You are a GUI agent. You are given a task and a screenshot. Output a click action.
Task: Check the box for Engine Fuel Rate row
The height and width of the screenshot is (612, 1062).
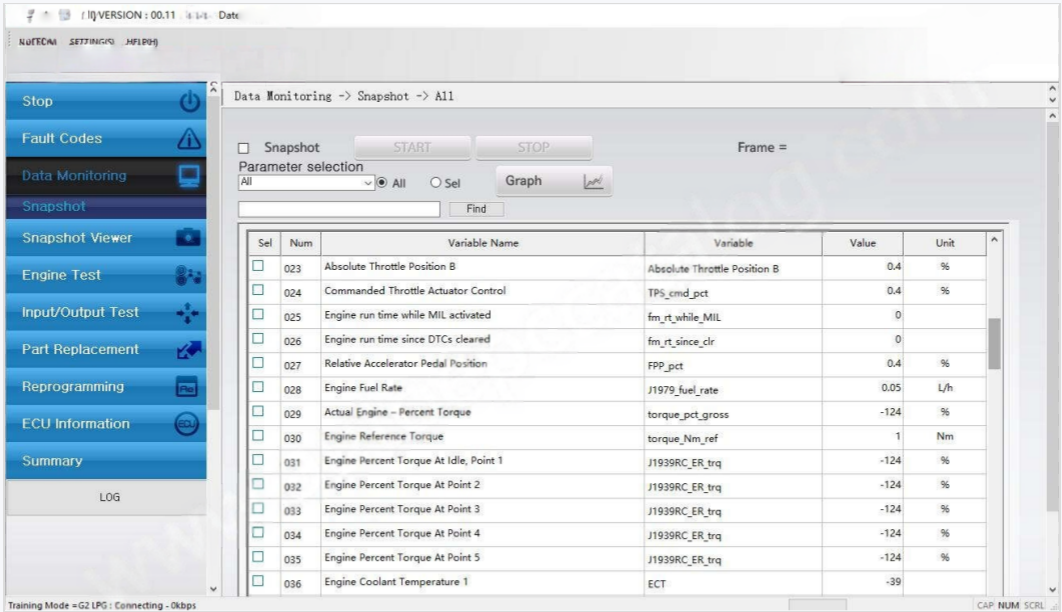pos(258,388)
